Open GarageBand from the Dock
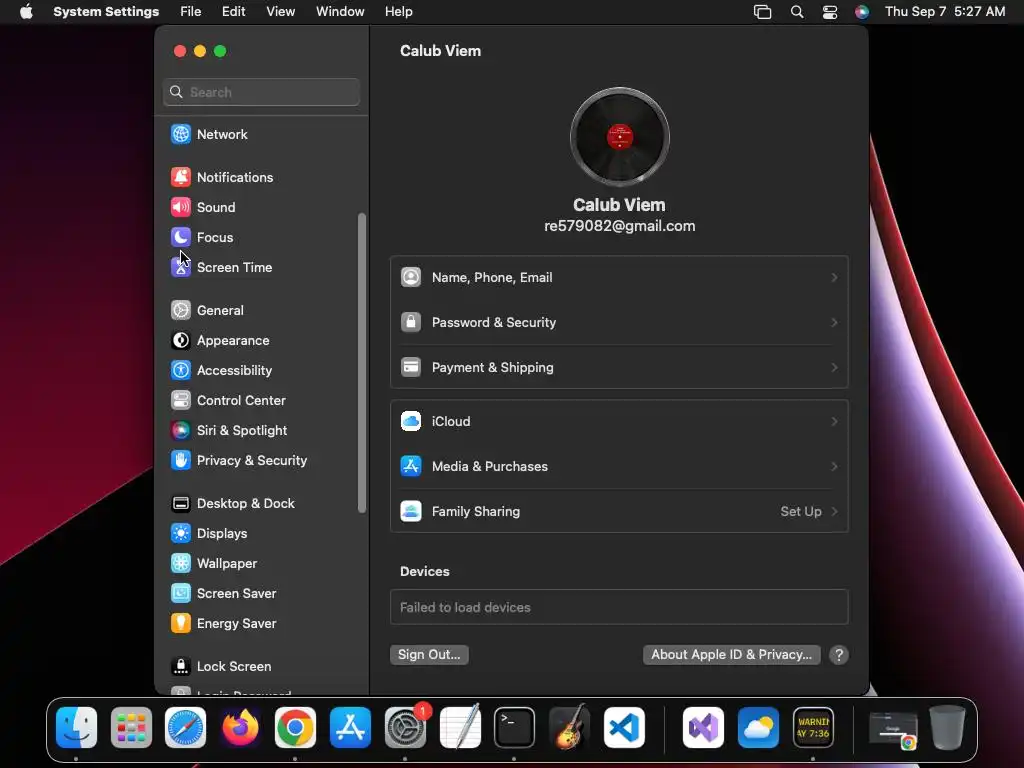1024x768 pixels. [x=569, y=727]
